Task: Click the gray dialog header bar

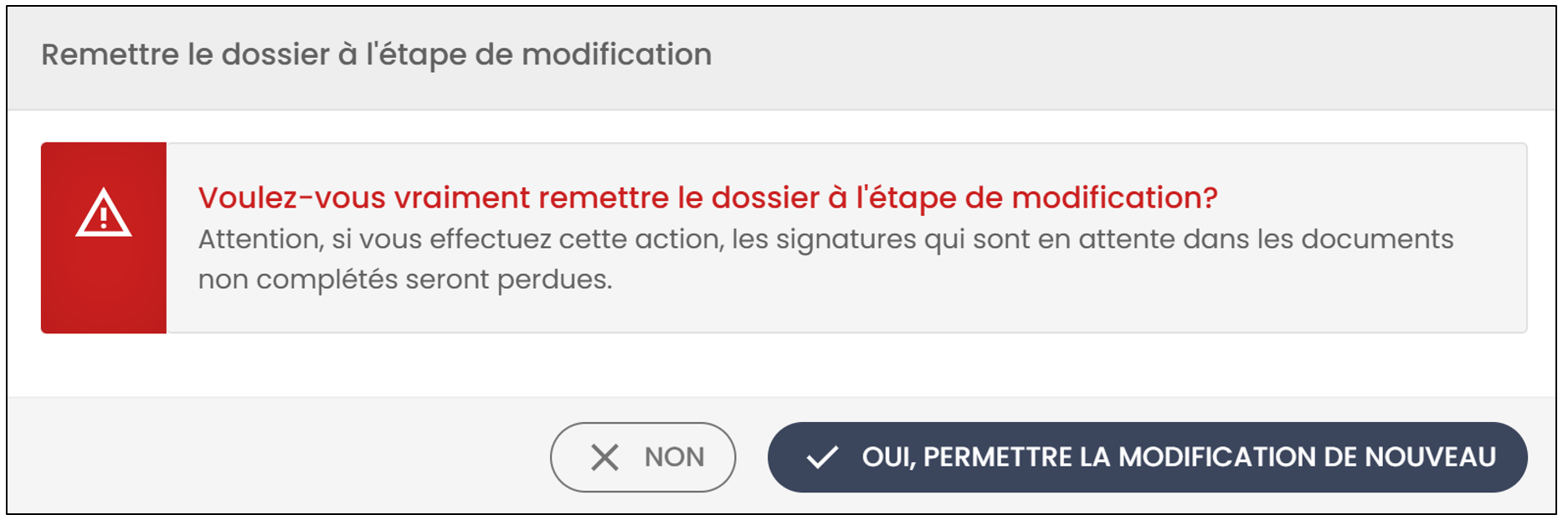Action: (782, 59)
